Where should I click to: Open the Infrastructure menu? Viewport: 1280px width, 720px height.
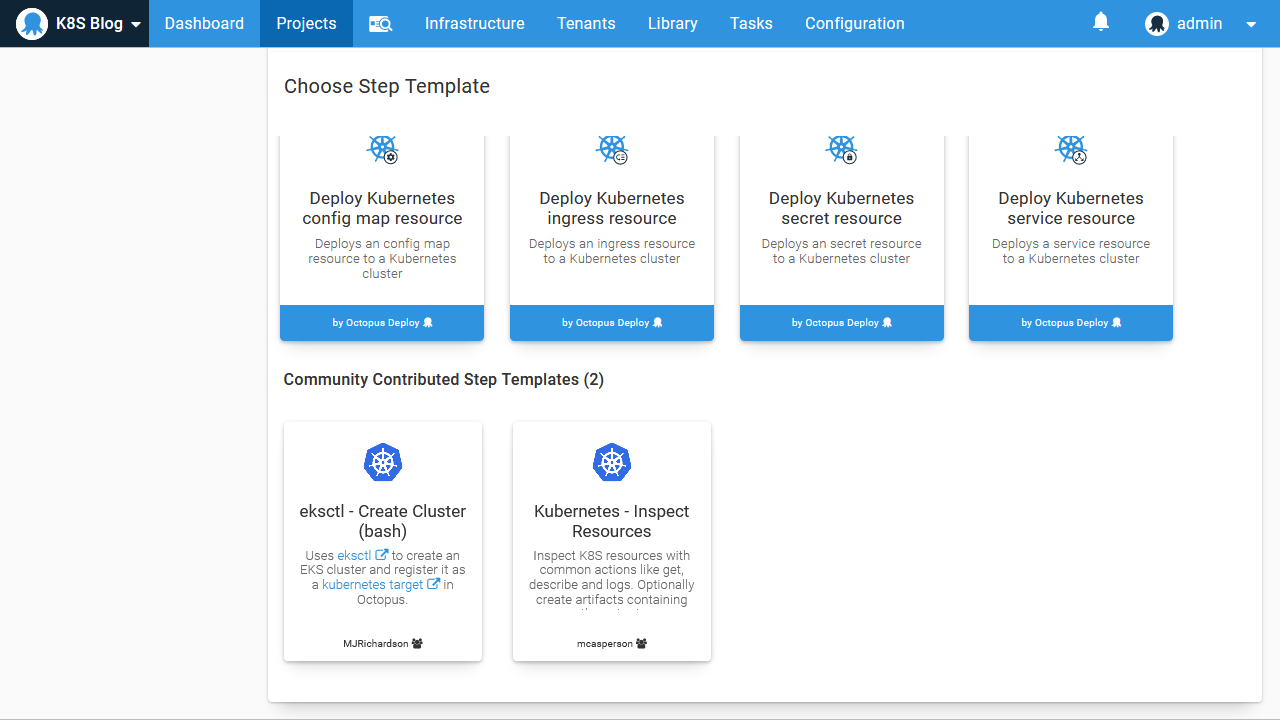point(474,24)
